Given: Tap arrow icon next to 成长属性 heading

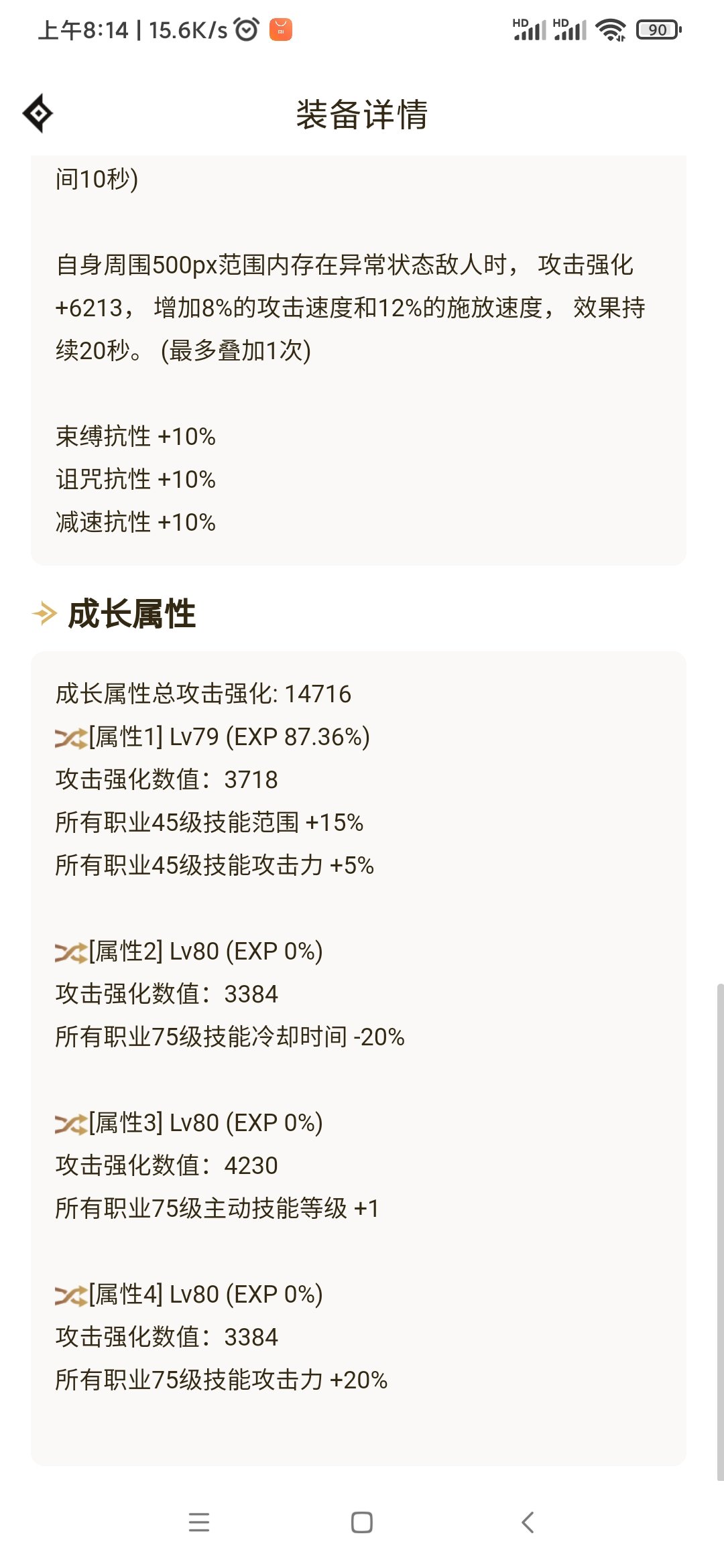Looking at the screenshot, I should coord(45,613).
